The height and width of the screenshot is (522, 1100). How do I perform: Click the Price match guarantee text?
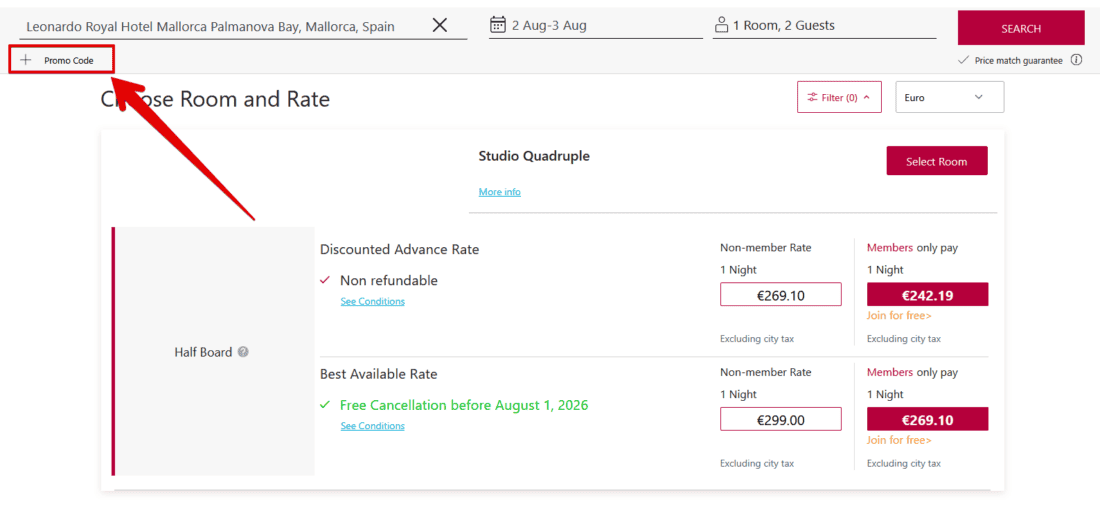(1019, 61)
